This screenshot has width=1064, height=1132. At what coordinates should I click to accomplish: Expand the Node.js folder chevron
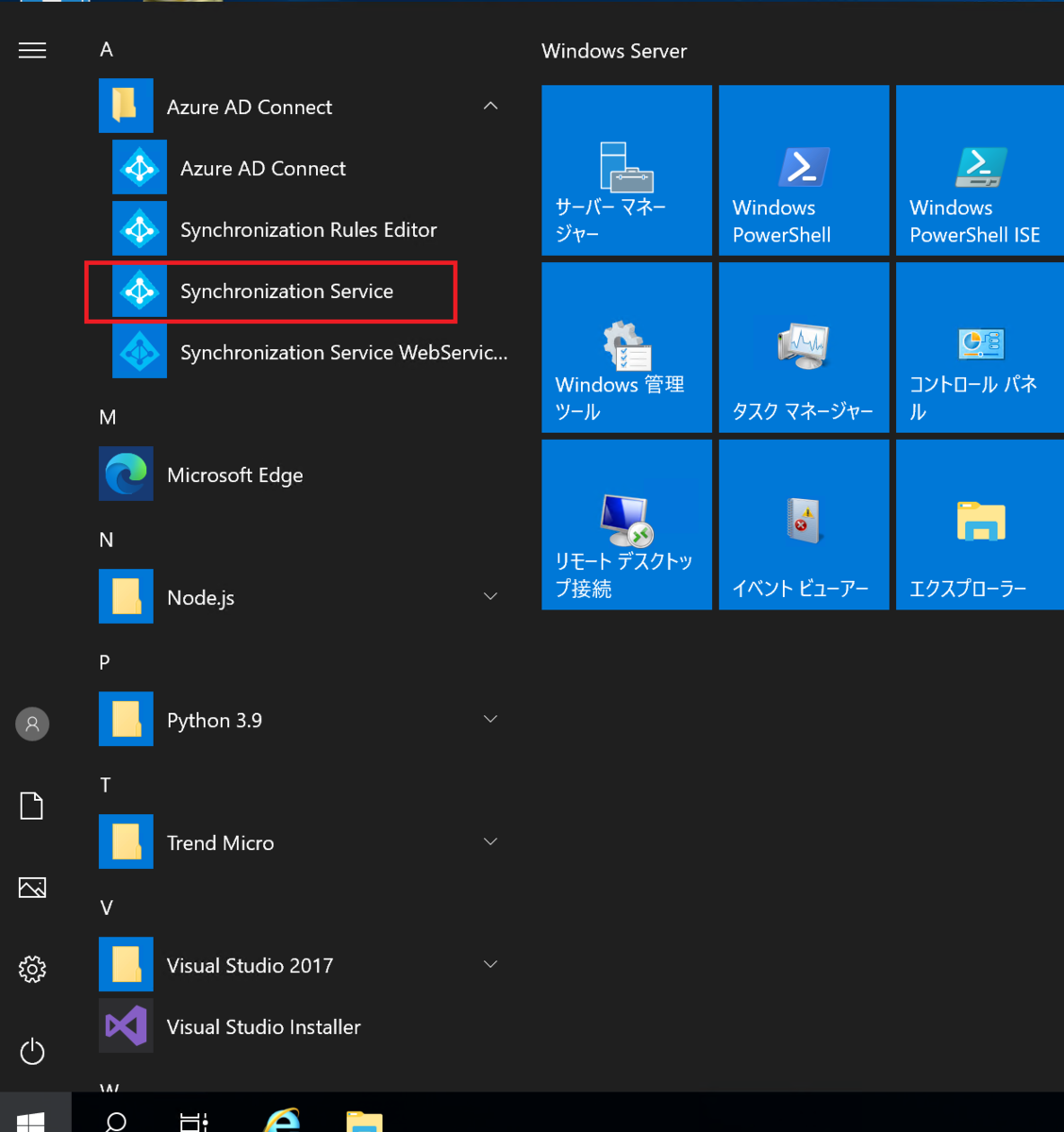[490, 596]
